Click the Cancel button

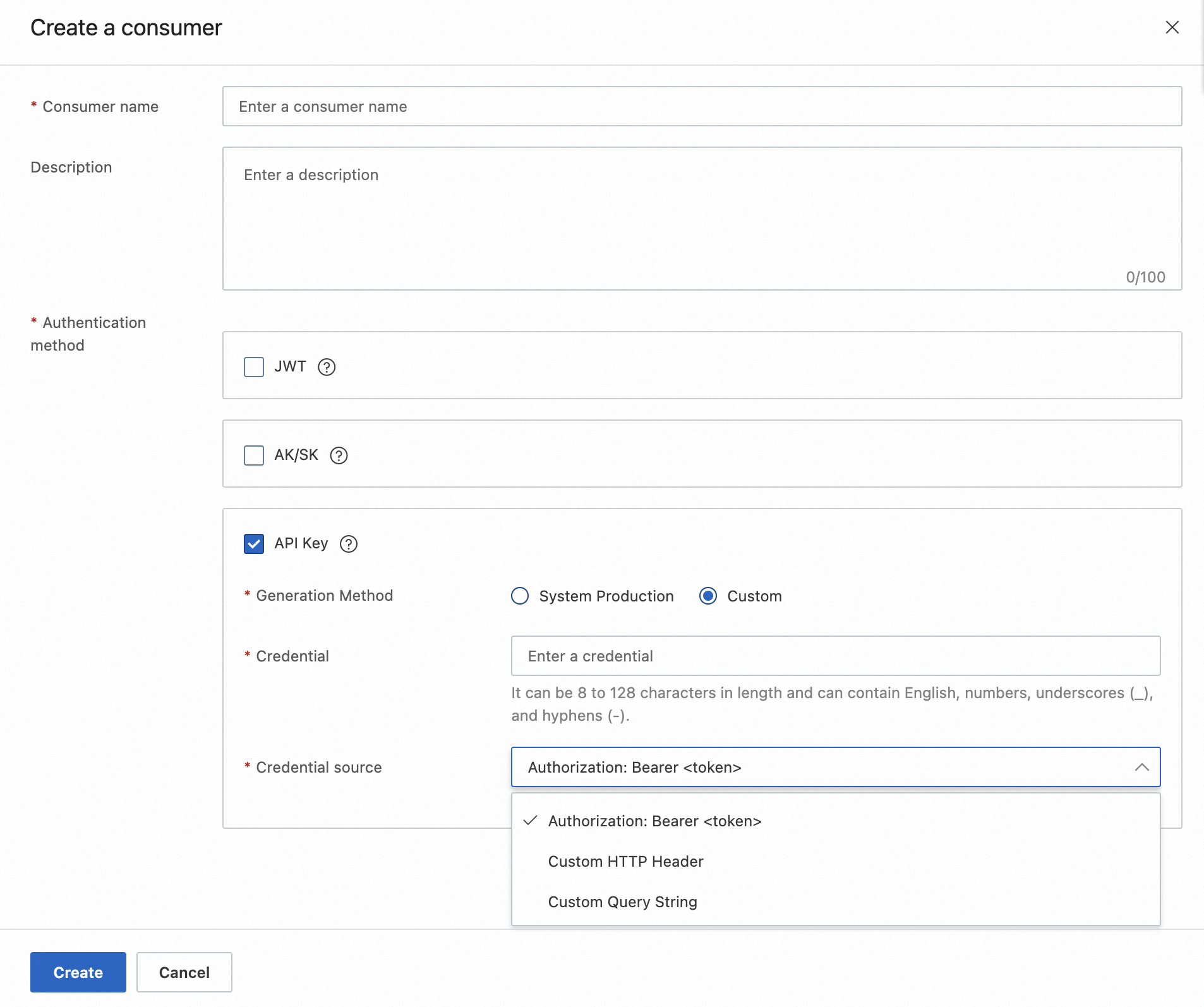pyautogui.click(x=184, y=972)
